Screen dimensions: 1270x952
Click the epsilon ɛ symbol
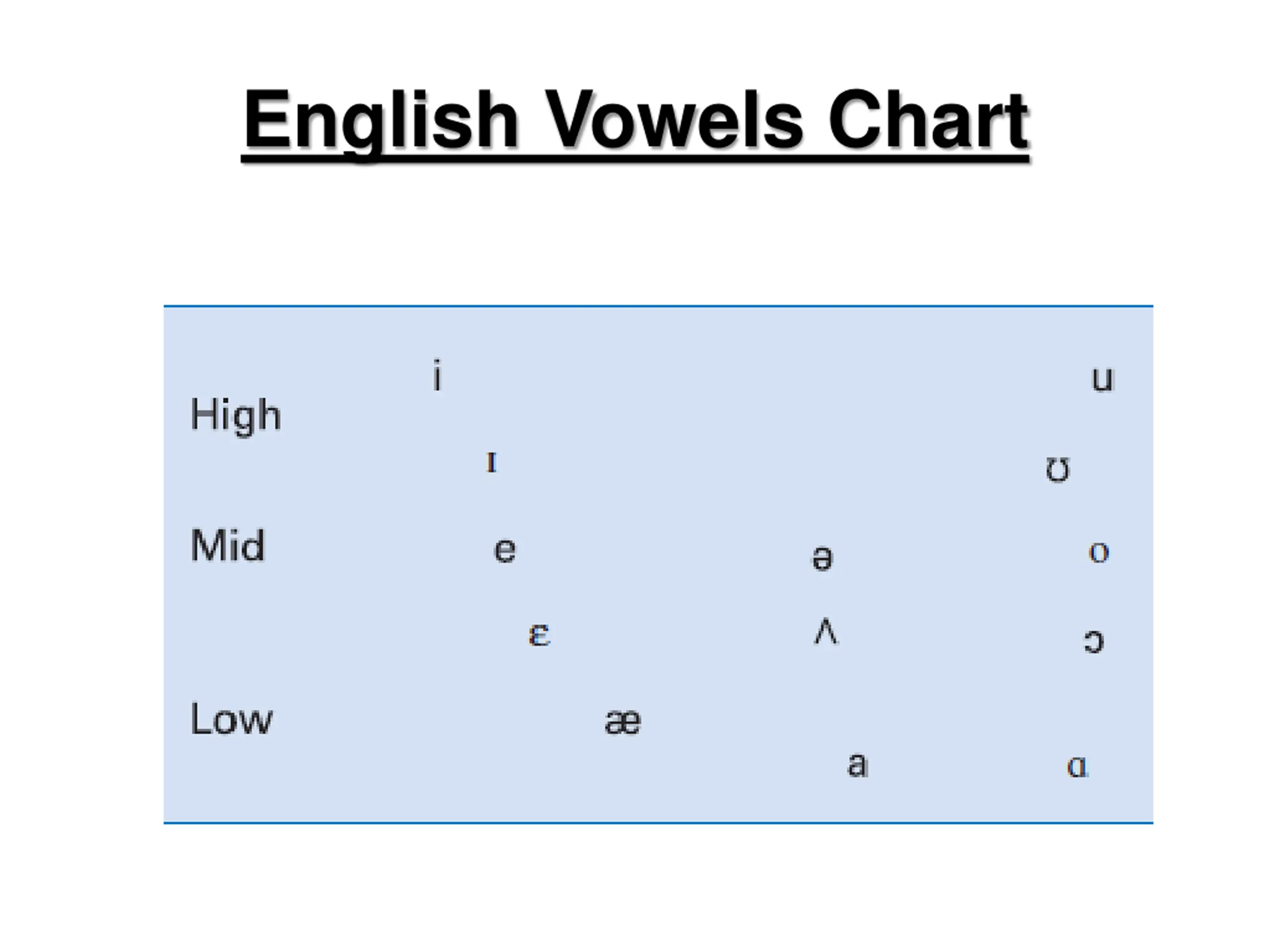(x=539, y=635)
